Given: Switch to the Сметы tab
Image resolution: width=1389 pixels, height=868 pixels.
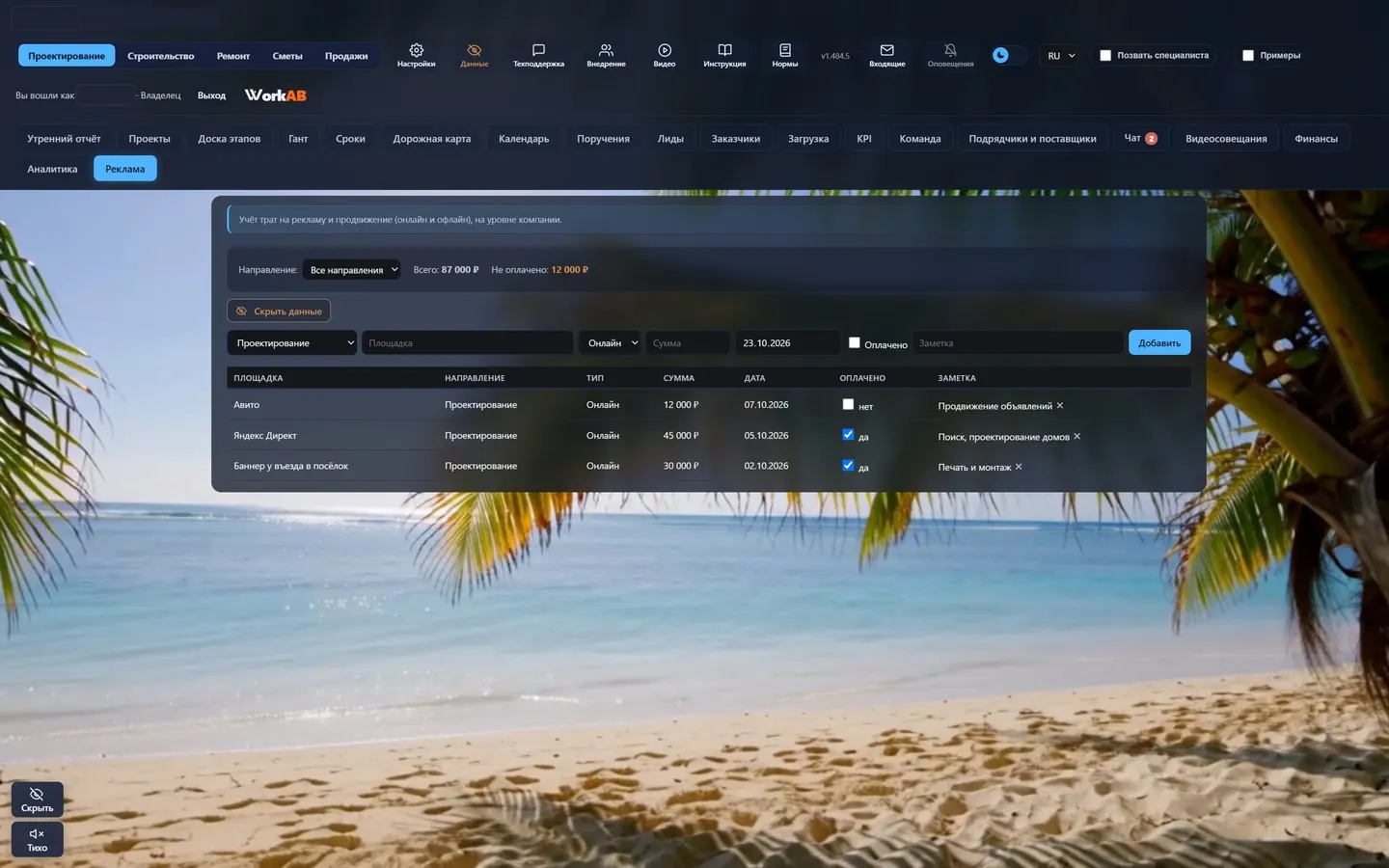Looking at the screenshot, I should (x=287, y=56).
